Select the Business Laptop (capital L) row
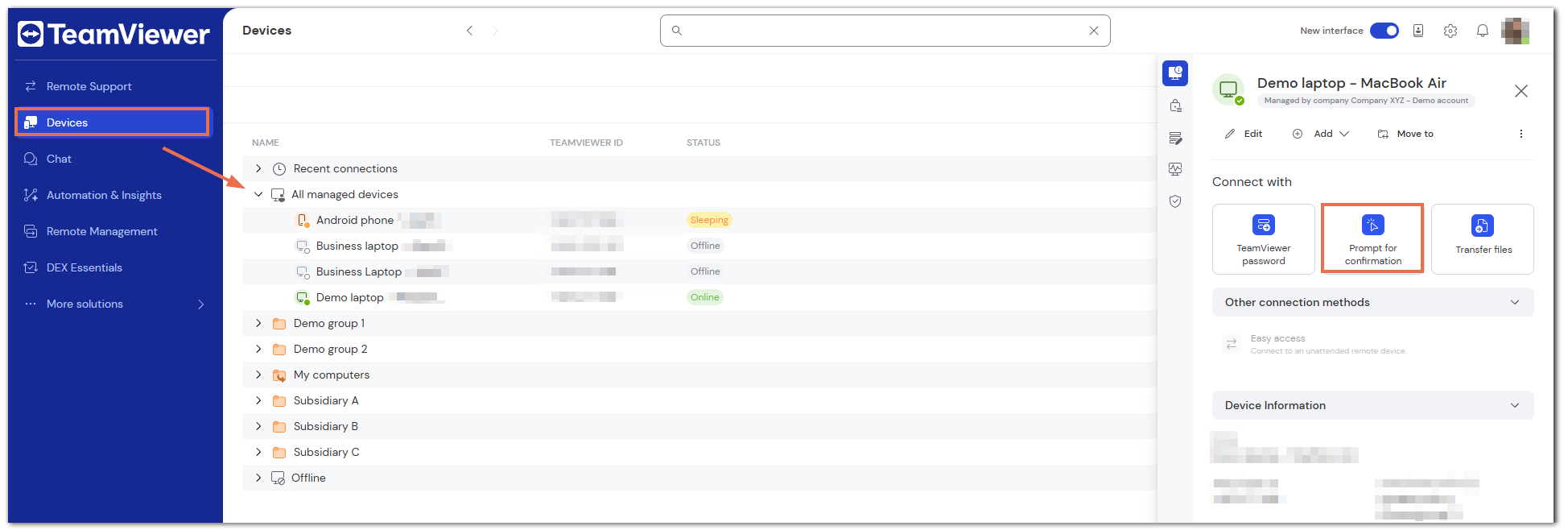The height and width of the screenshot is (530, 1568). [699, 271]
